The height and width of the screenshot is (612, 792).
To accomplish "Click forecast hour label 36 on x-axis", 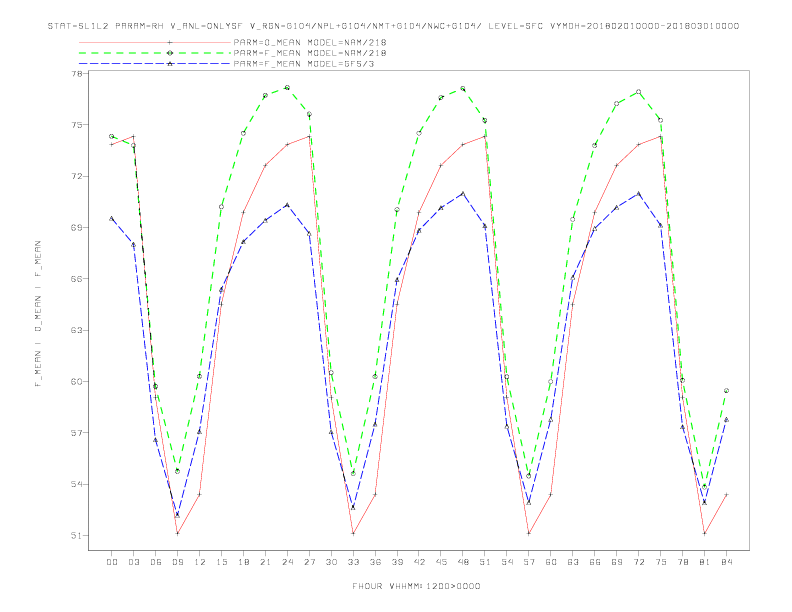I will pyautogui.click(x=375, y=562).
